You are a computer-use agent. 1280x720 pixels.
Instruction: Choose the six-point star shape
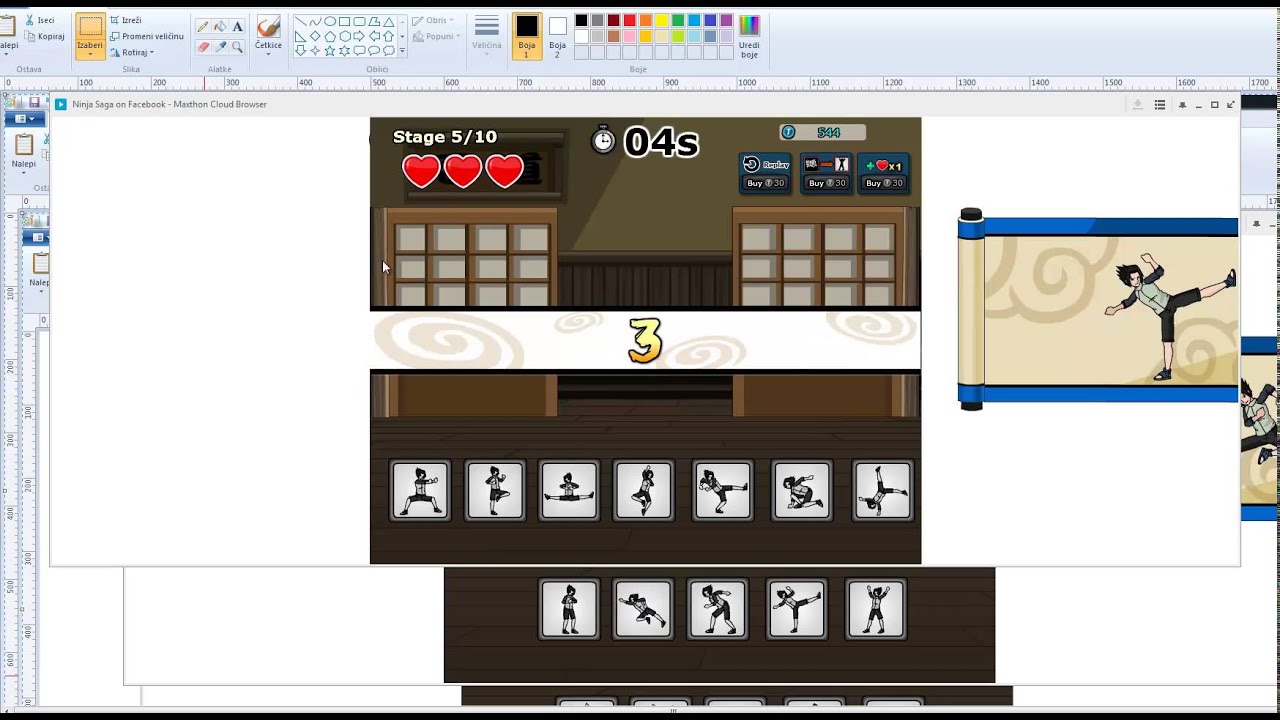coord(345,51)
